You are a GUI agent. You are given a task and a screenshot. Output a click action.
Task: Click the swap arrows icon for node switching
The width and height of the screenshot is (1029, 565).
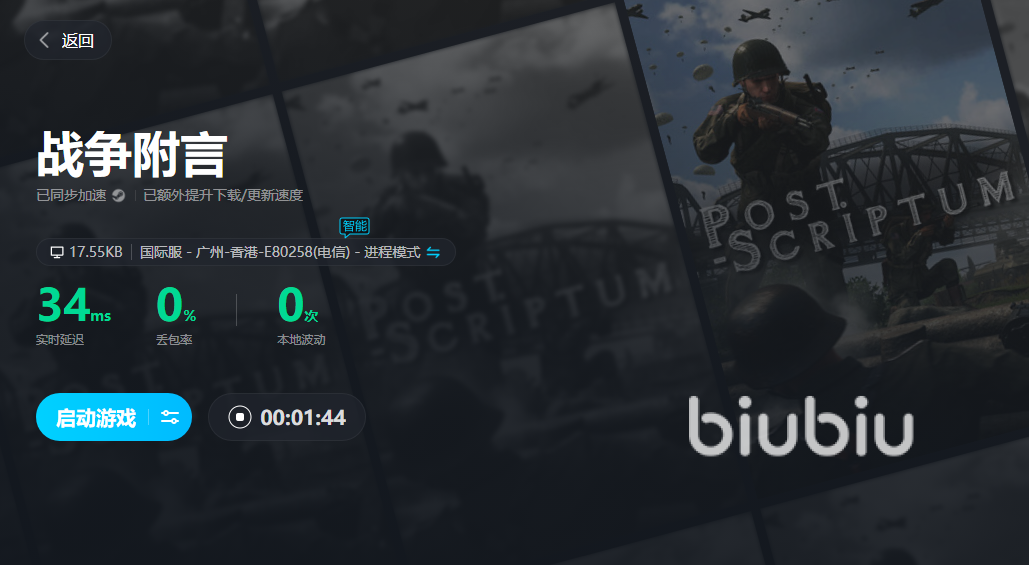pyautogui.click(x=433, y=252)
